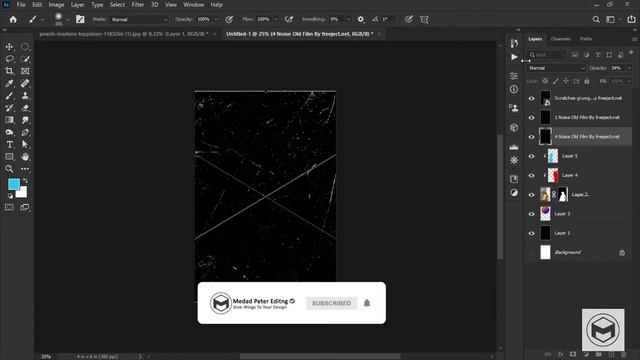This screenshot has width=640, height=360.
Task: Click the white background color swatch
Action: coord(23,193)
